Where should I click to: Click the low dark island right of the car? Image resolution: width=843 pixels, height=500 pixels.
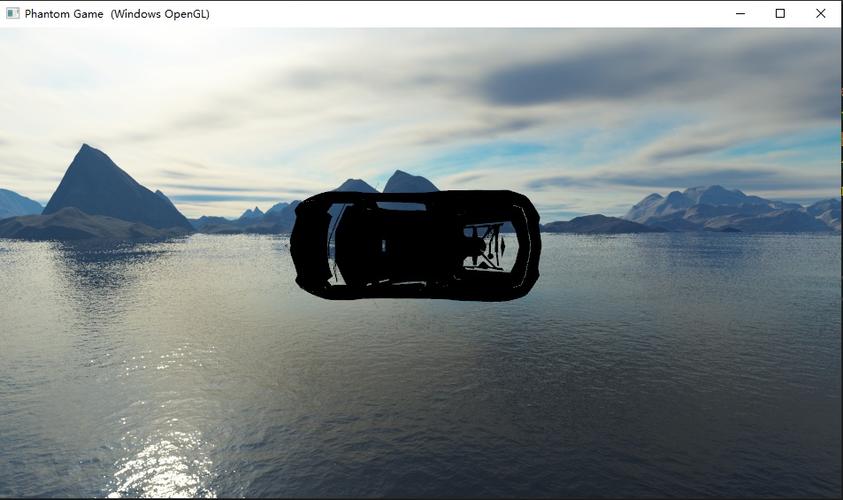[599, 224]
